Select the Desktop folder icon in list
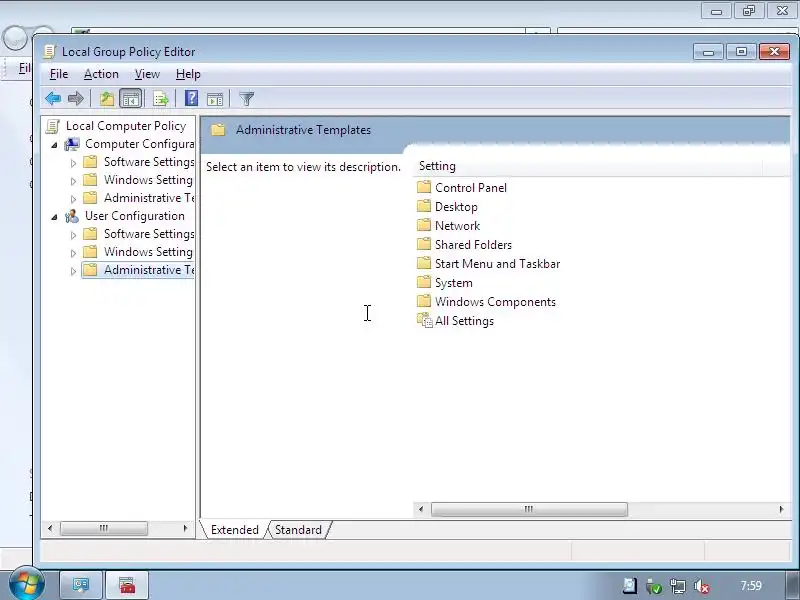Image resolution: width=800 pixels, height=600 pixels. [x=424, y=206]
